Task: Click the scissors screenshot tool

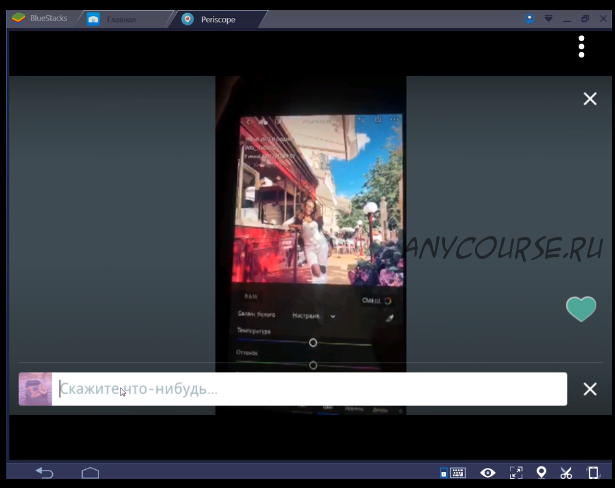Action: [x=566, y=473]
